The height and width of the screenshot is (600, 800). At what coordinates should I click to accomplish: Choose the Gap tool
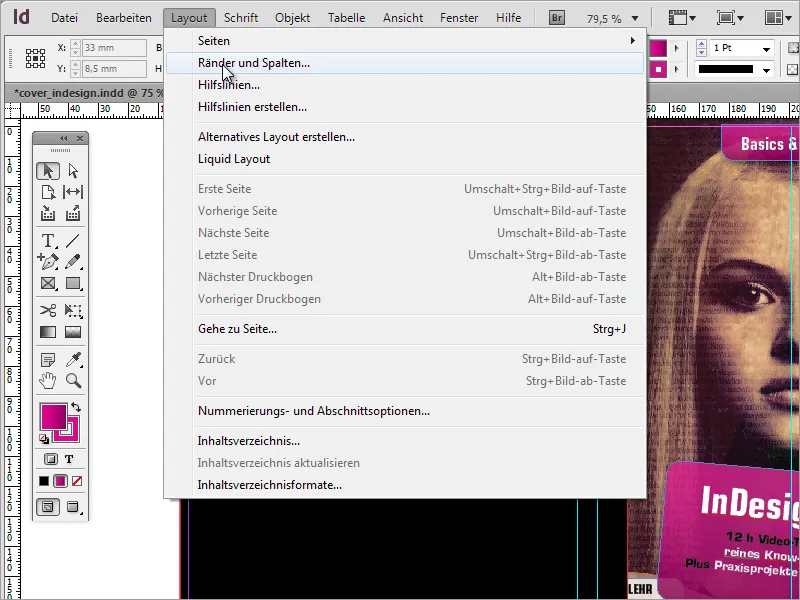click(x=73, y=192)
